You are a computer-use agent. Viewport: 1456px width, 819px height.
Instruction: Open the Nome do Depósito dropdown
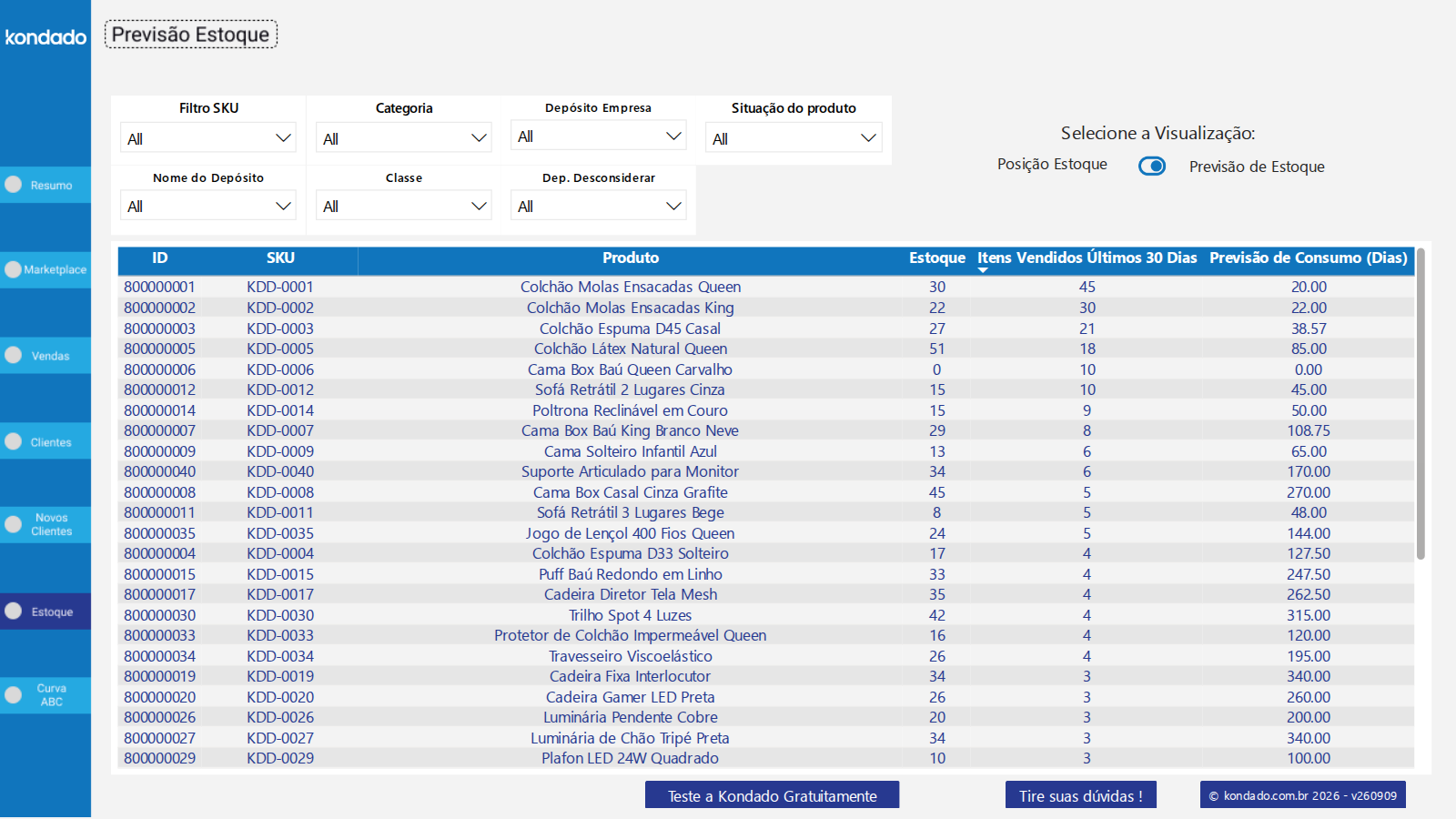tap(208, 206)
